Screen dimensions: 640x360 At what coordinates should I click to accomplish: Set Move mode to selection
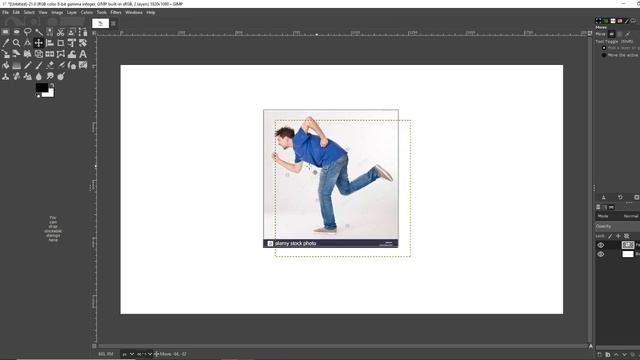(620, 34)
